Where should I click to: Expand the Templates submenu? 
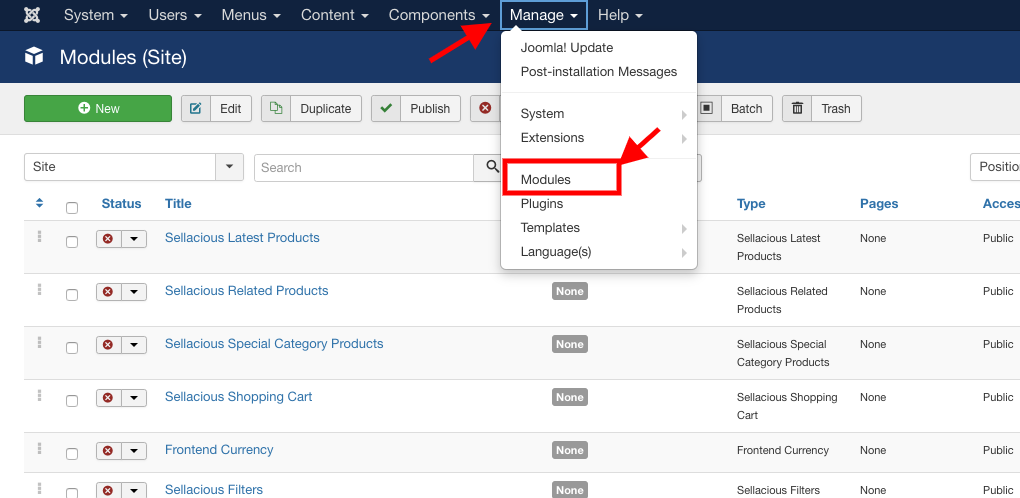(598, 228)
